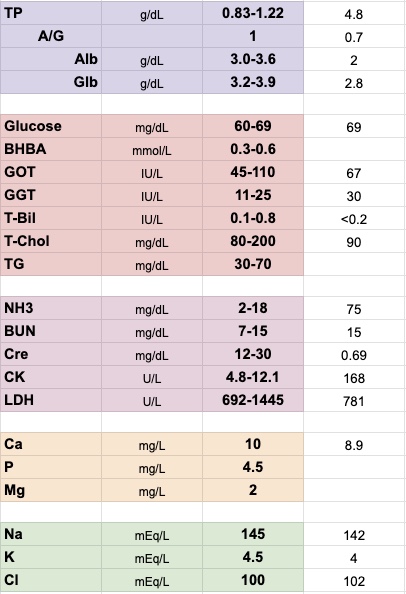Screen dimensions: 406x594
Task: Select the K reference value 4.5
Action: pyautogui.click(x=253, y=557)
